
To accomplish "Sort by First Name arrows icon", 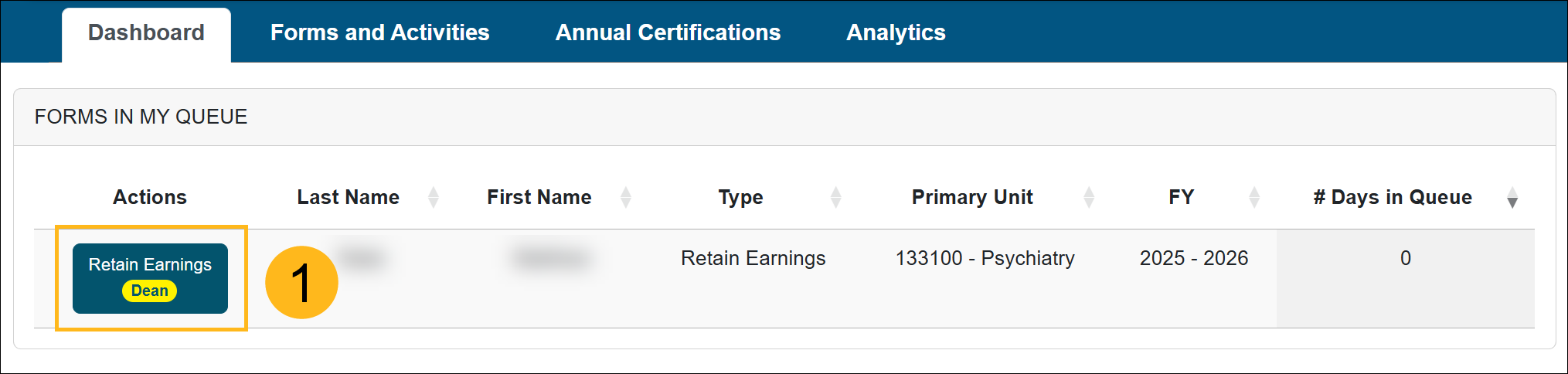I will (x=626, y=198).
